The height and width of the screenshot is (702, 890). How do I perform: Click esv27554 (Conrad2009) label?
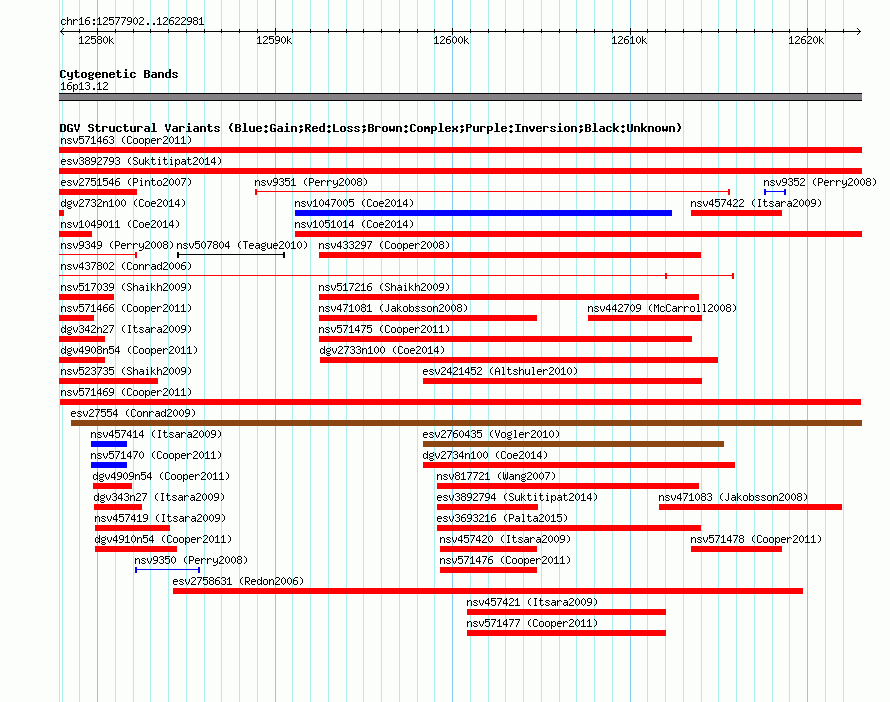click(x=133, y=413)
